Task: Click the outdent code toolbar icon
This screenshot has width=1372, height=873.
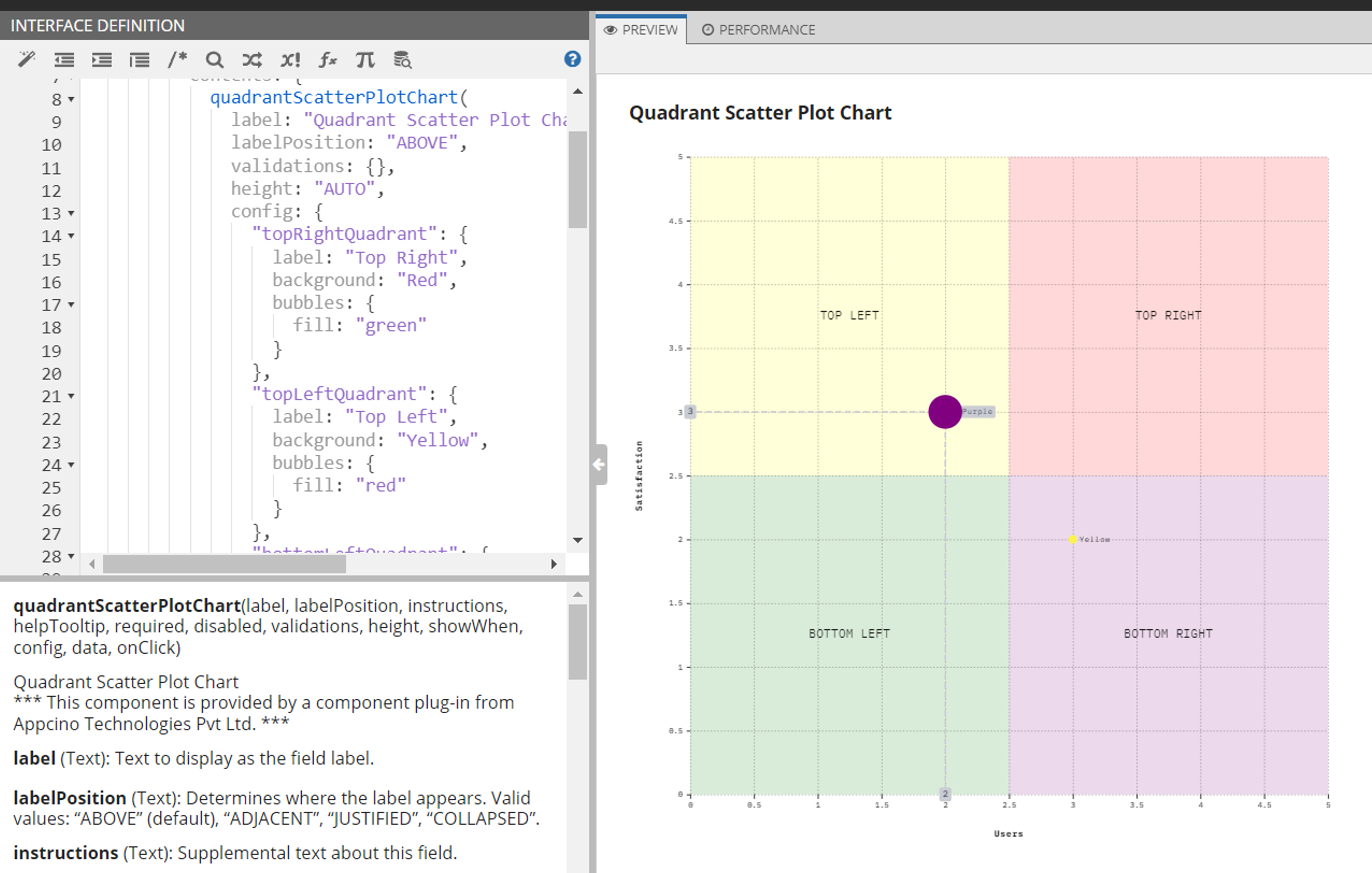Action: [x=64, y=60]
